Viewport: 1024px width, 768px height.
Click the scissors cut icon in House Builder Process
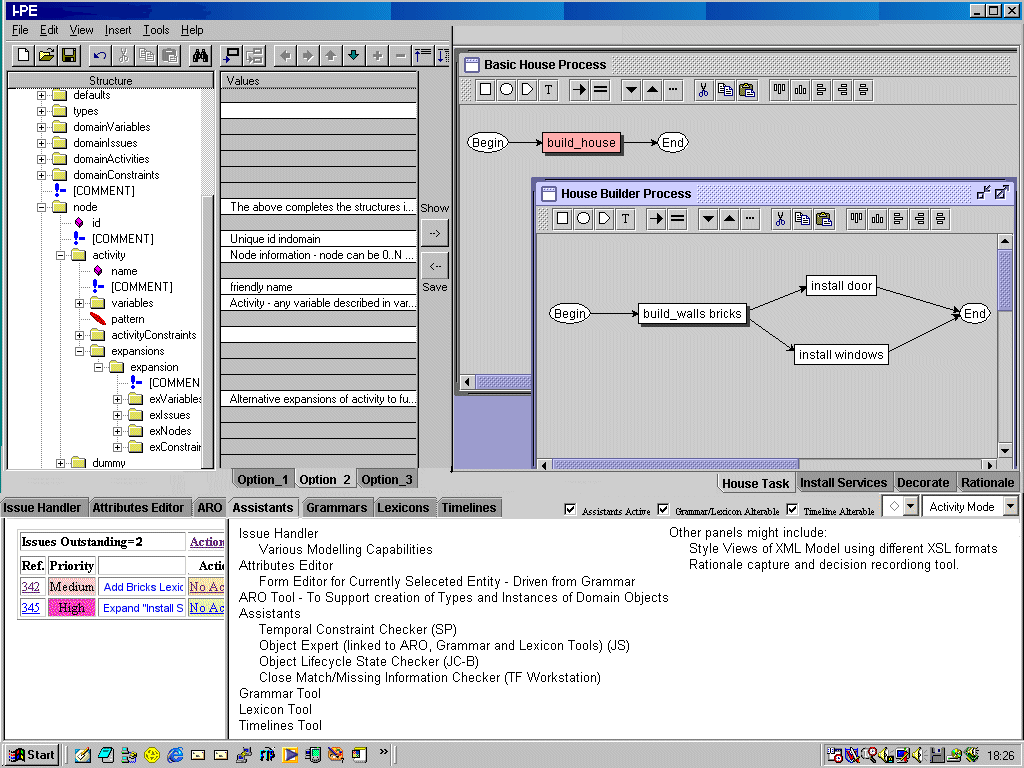(780, 219)
